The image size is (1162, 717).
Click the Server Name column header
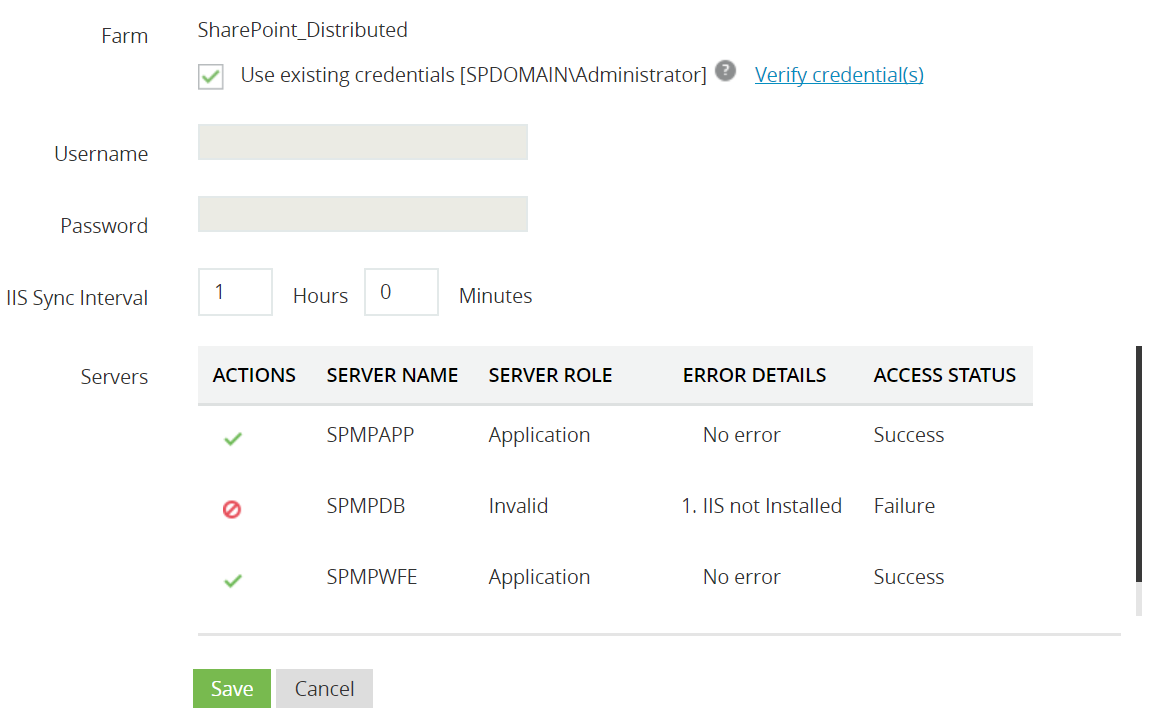click(392, 376)
